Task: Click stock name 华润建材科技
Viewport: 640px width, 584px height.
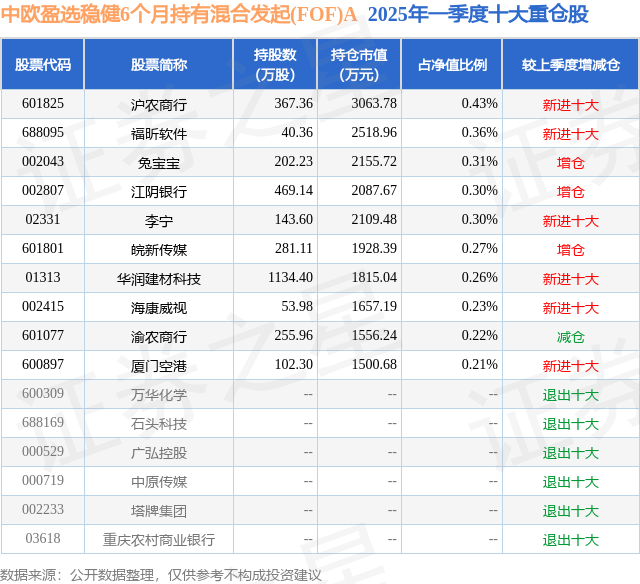Action: click(x=159, y=279)
